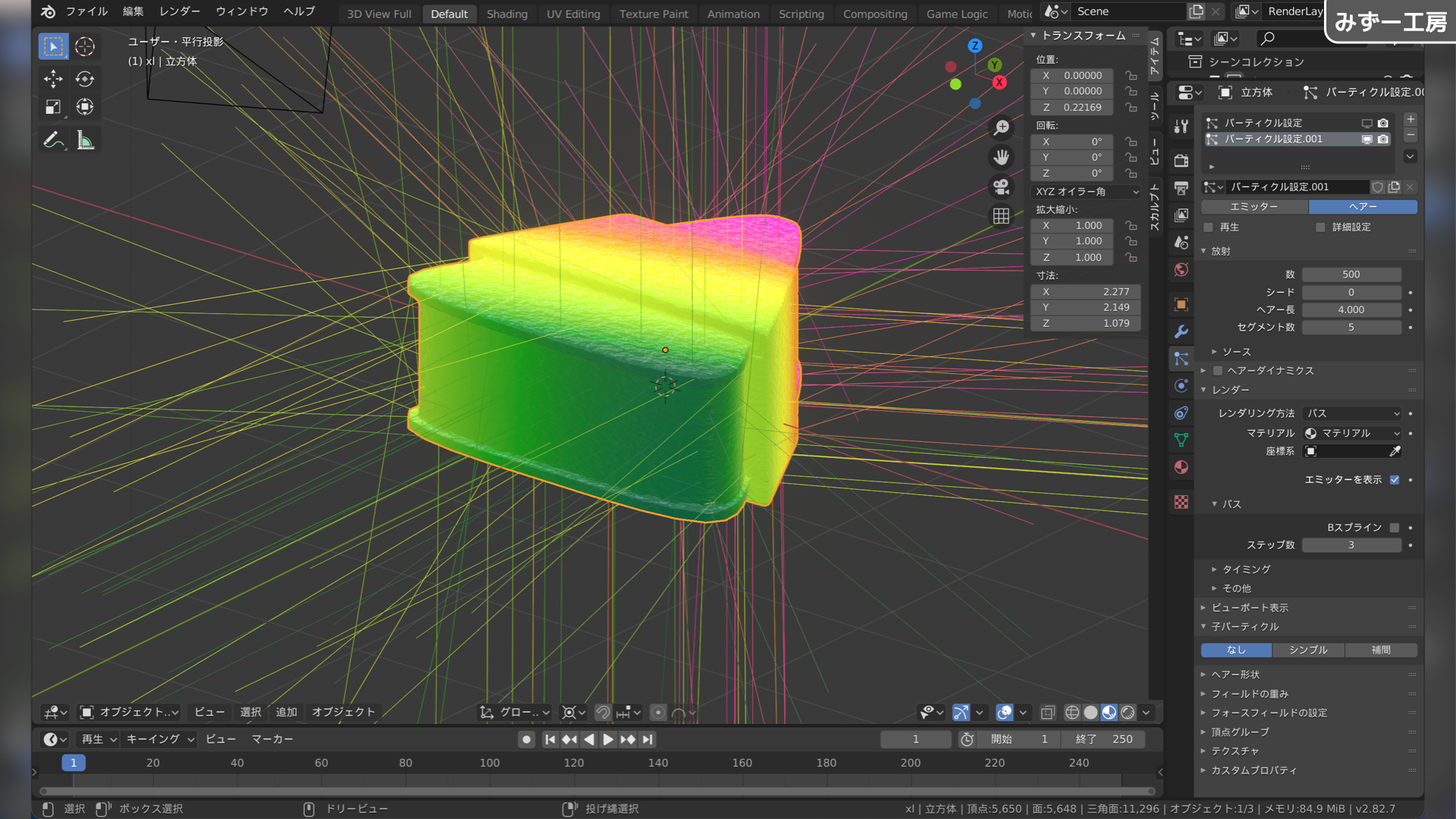Adjust the 数 500 value field

pyautogui.click(x=1351, y=275)
